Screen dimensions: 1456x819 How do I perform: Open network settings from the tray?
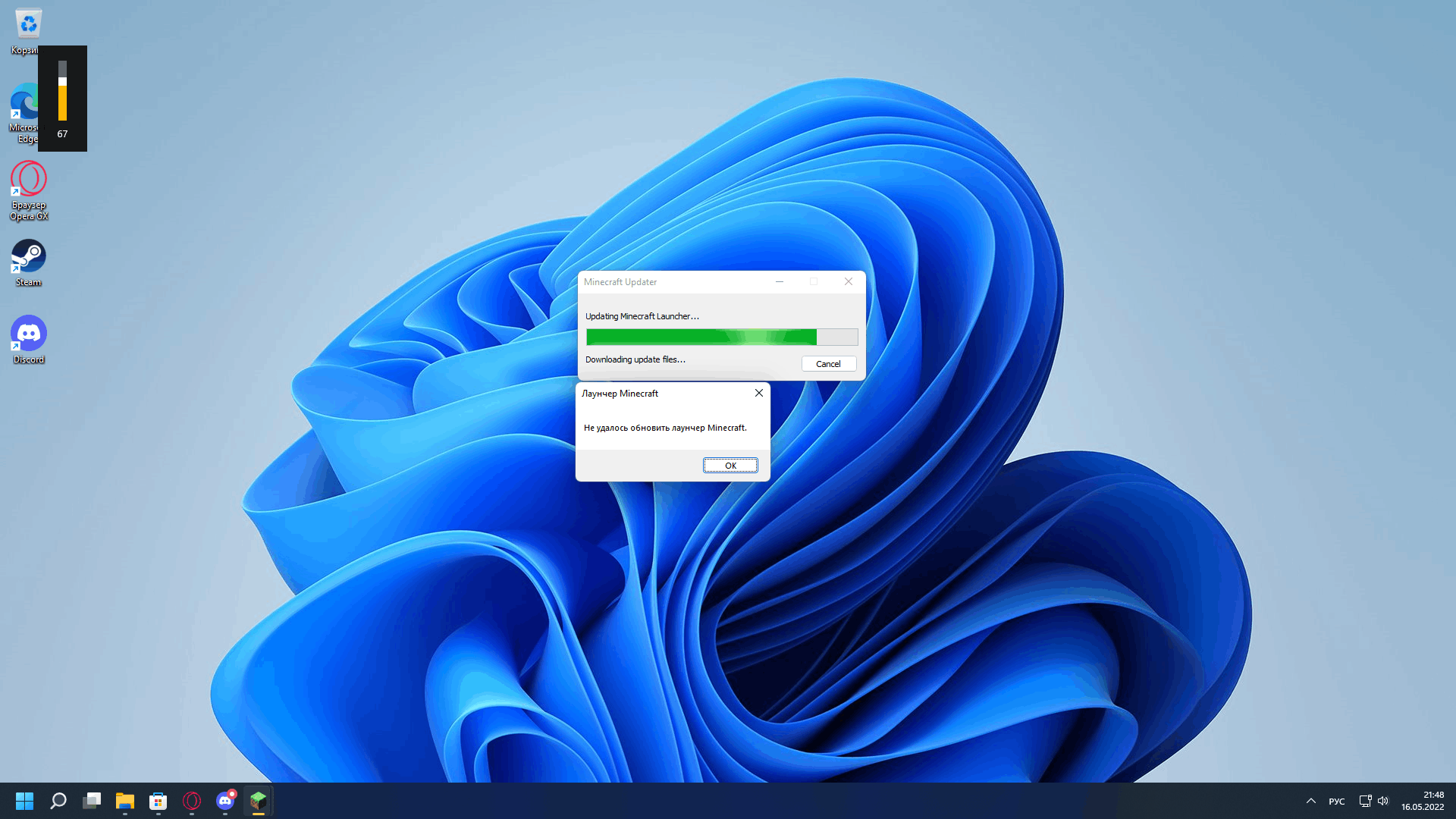(1365, 801)
